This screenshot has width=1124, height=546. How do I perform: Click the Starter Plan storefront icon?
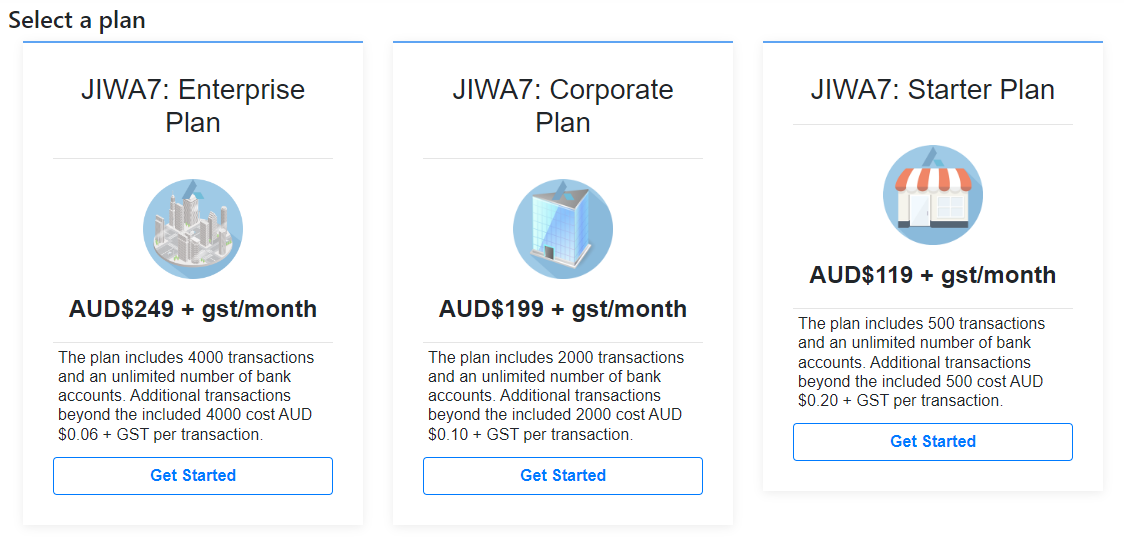933,195
